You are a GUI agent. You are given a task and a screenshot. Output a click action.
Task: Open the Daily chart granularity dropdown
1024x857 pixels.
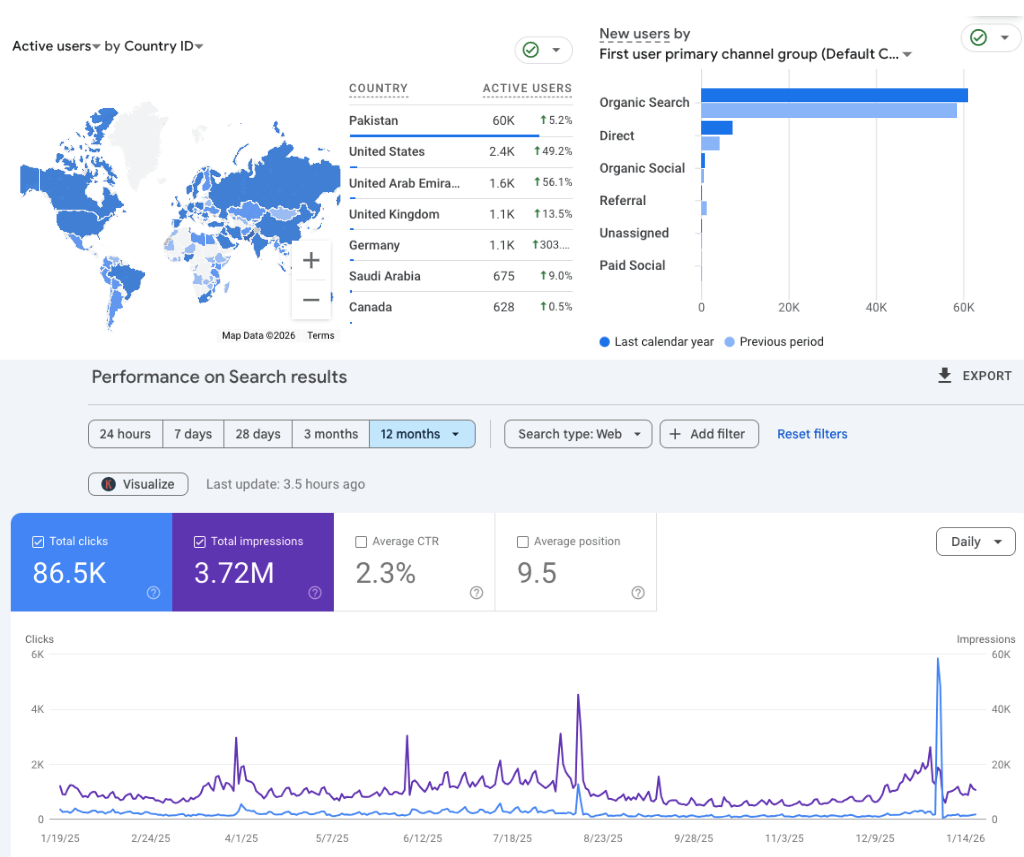pyautogui.click(x=975, y=540)
